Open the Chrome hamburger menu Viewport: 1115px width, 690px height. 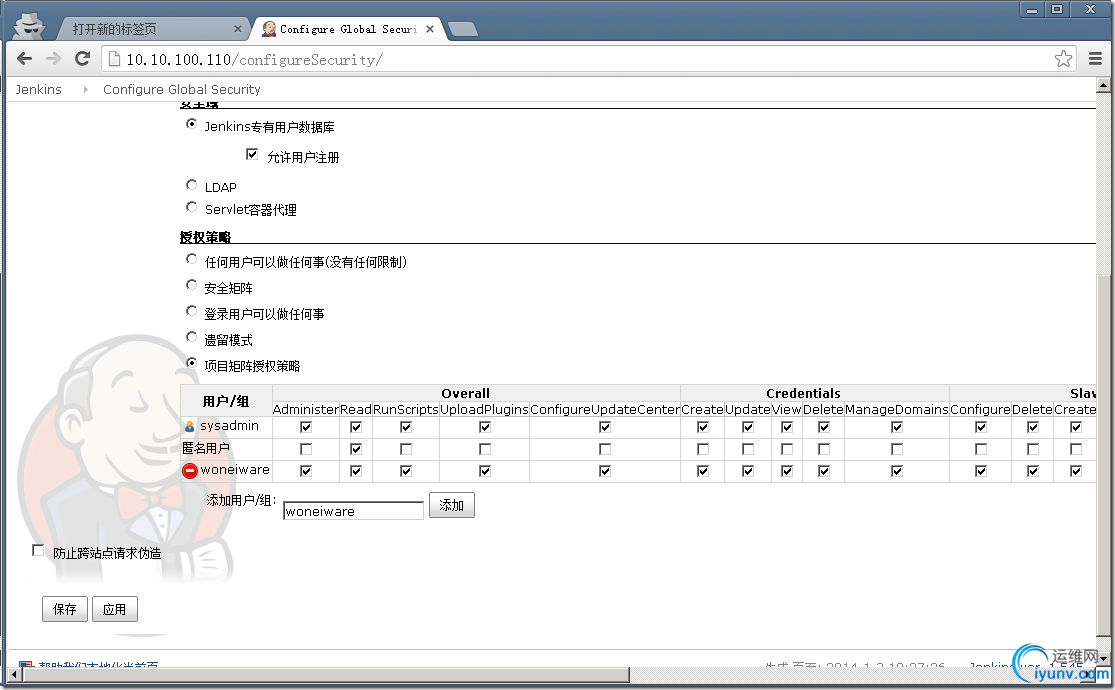point(1095,59)
